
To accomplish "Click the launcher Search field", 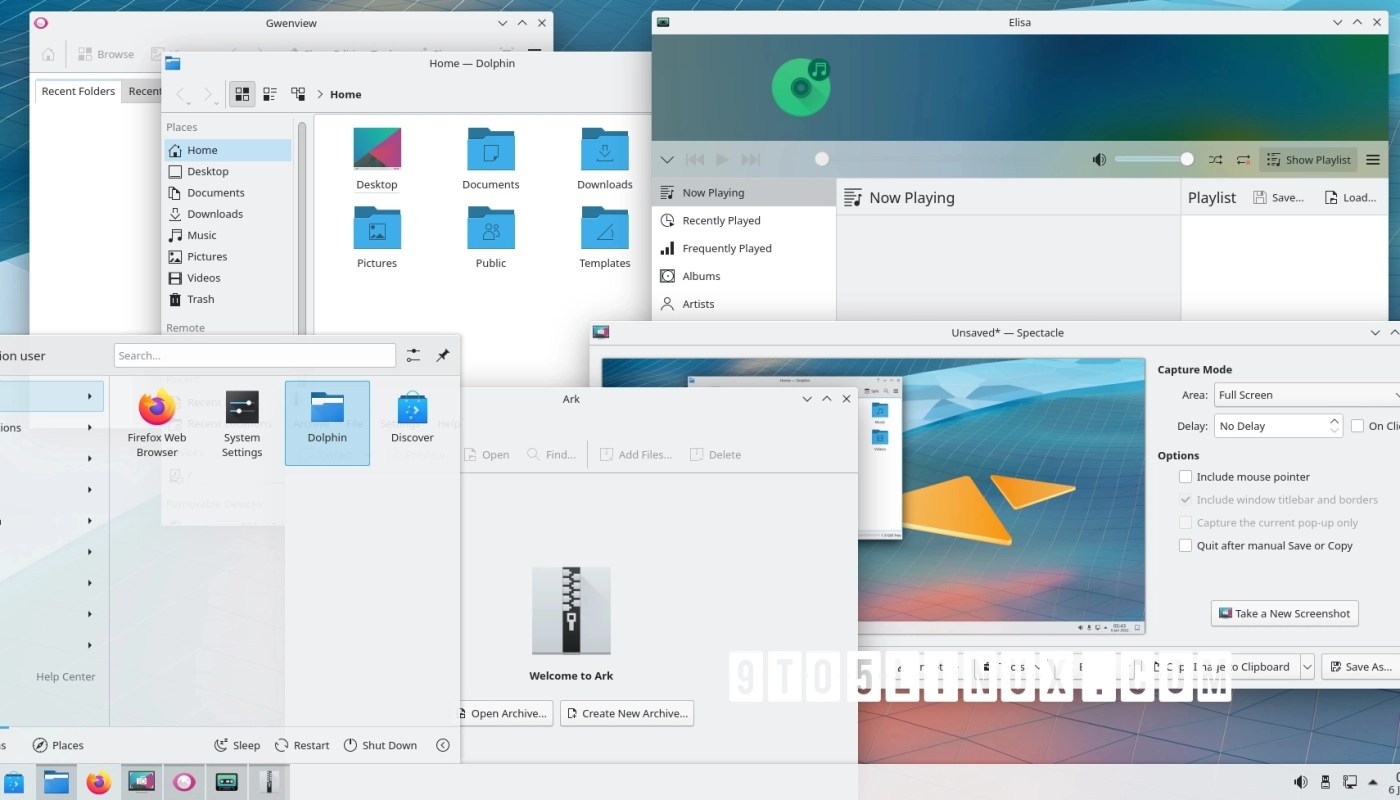I will coord(255,355).
